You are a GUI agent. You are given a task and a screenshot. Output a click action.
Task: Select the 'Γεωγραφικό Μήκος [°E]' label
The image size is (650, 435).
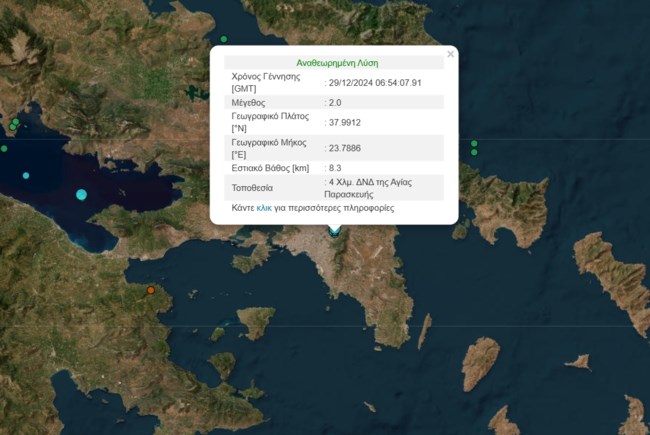[269, 148]
